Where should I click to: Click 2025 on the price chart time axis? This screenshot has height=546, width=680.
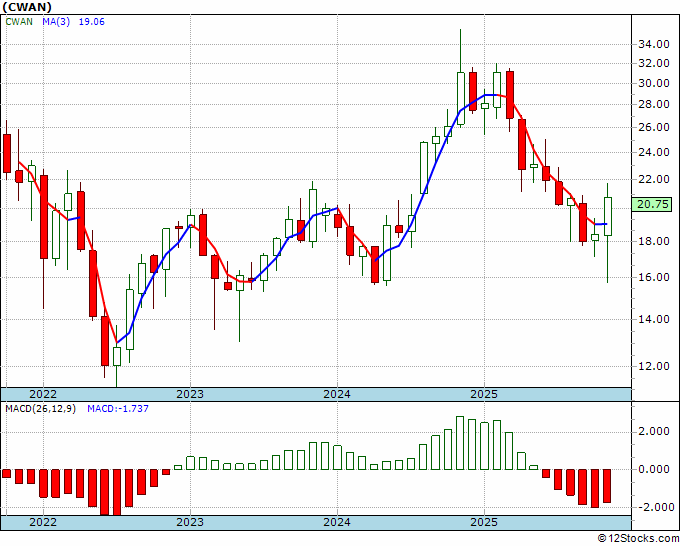(484, 394)
